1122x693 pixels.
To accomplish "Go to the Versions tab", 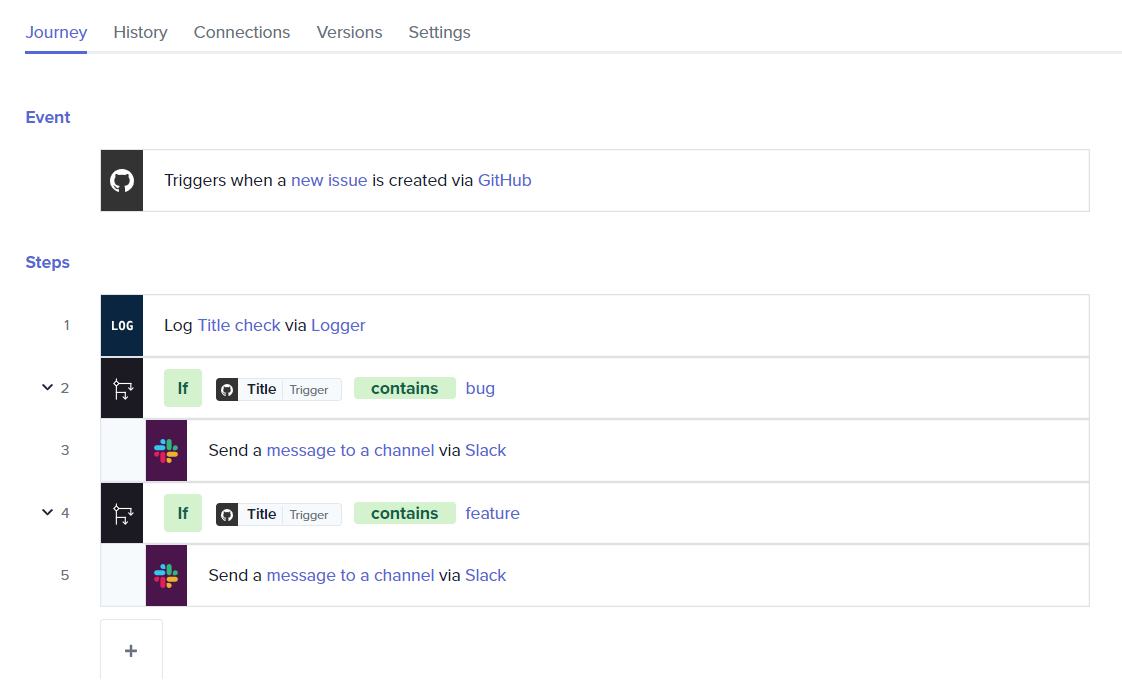I will point(349,32).
